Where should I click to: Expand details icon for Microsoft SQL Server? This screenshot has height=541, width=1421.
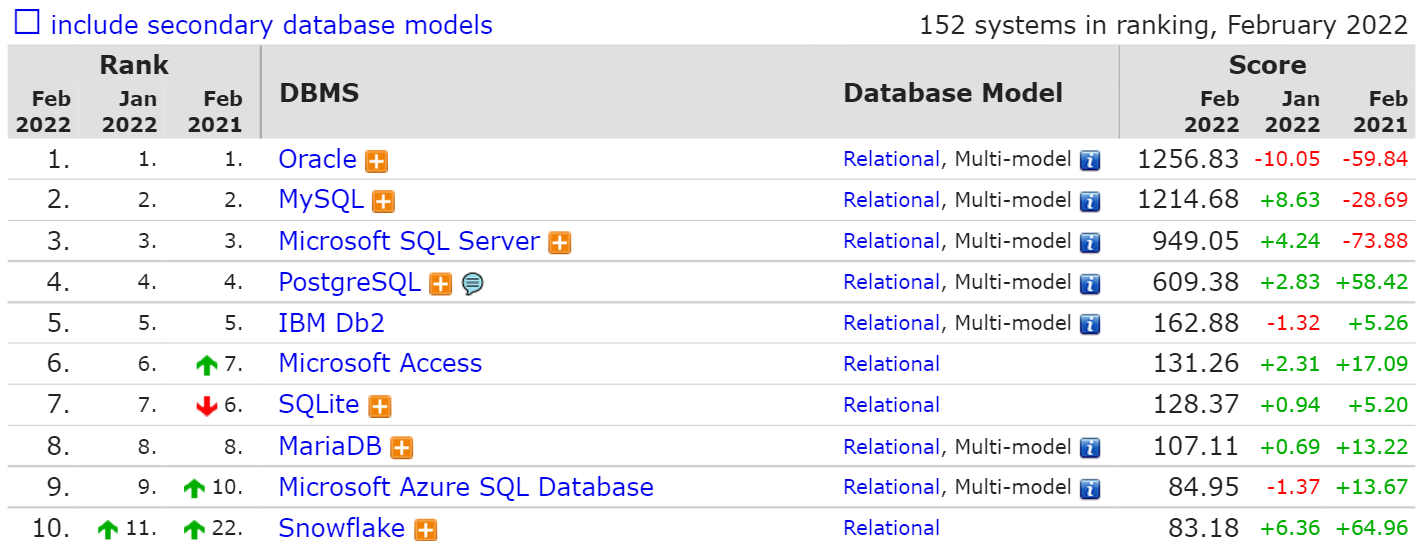(560, 243)
